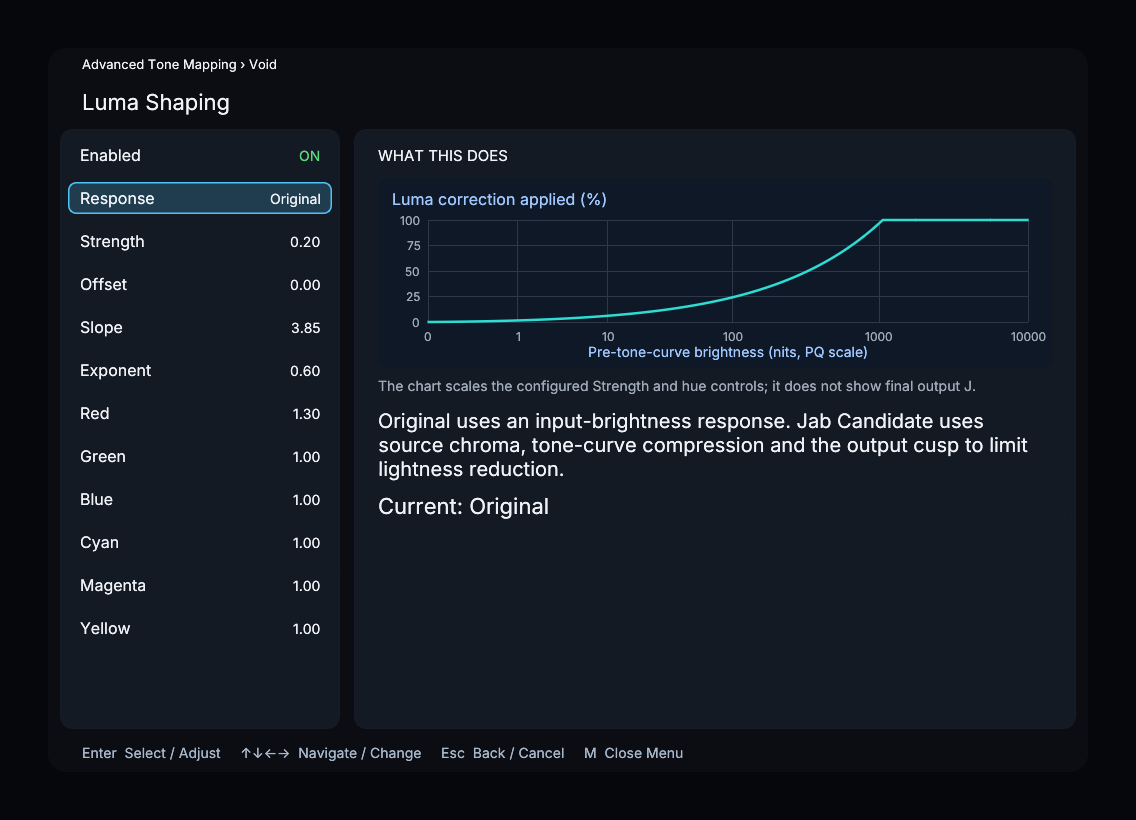This screenshot has height=820, width=1136.
Task: Click the Pre-tone-curve brightness axis label
Action: 727,352
